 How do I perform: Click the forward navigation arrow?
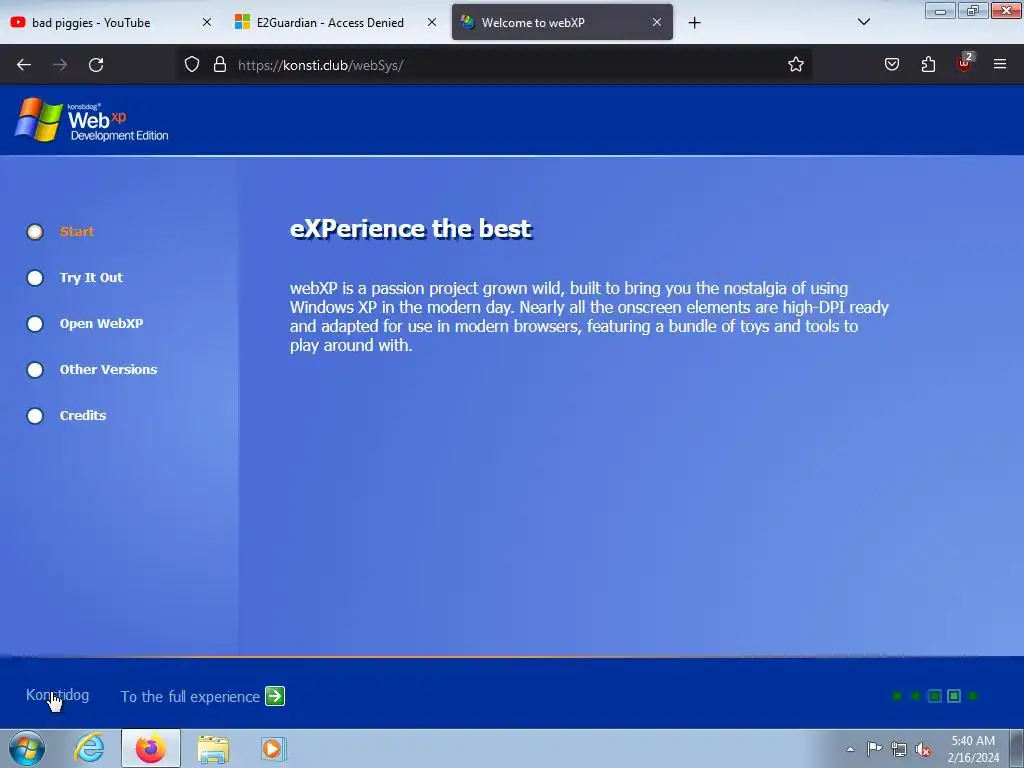coord(60,65)
